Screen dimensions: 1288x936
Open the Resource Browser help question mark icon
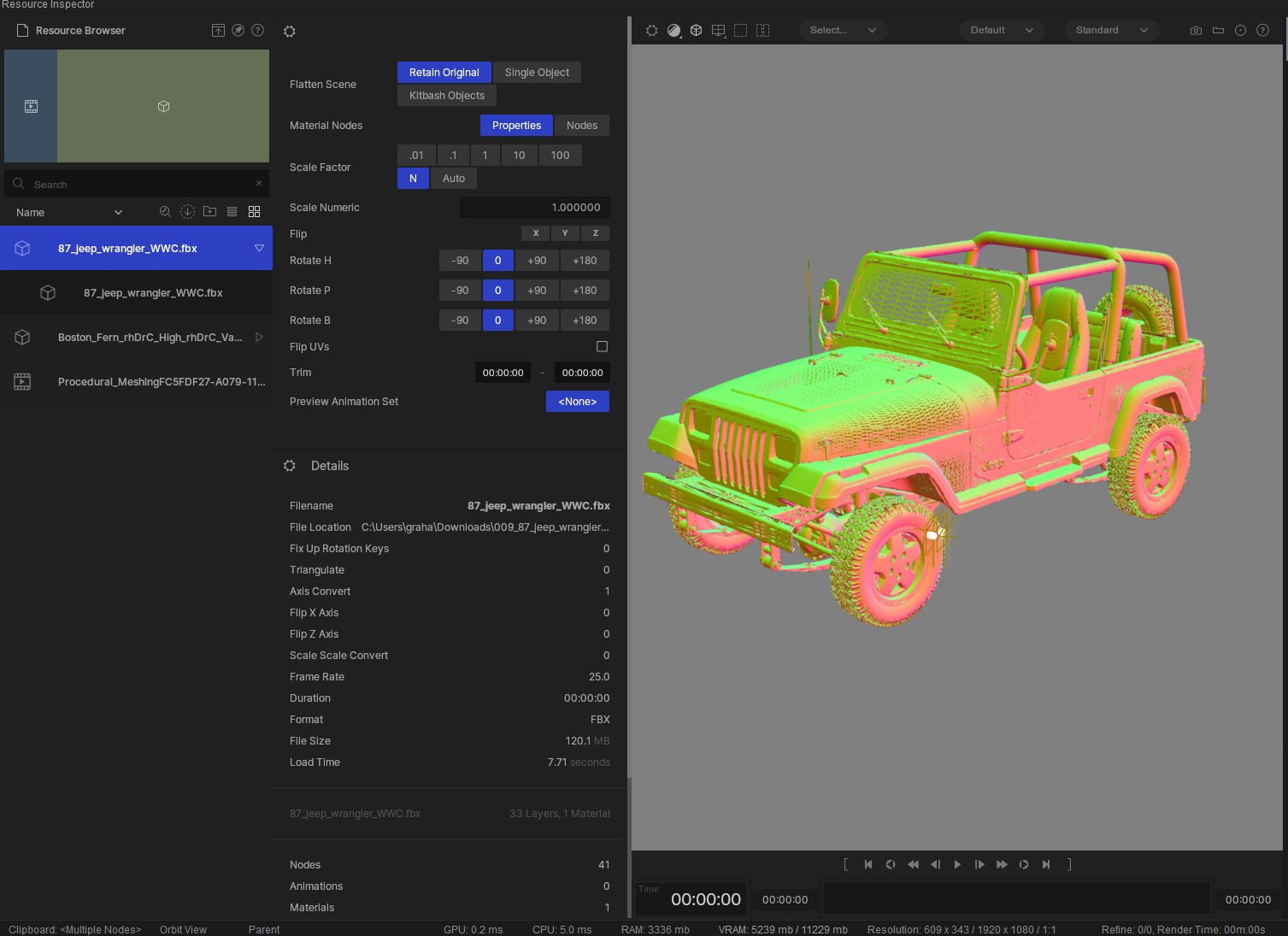click(257, 30)
